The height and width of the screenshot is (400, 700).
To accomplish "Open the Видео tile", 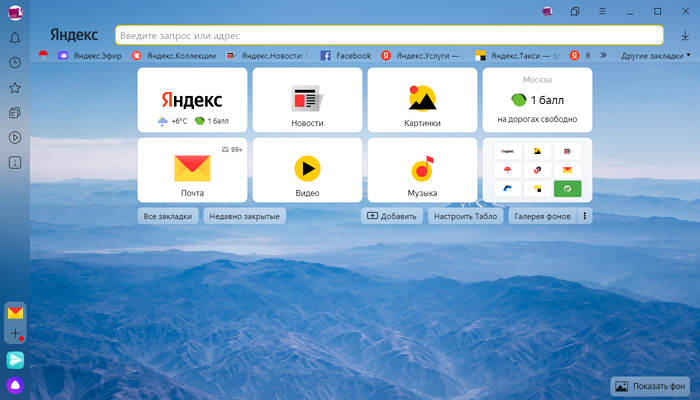I will click(307, 170).
